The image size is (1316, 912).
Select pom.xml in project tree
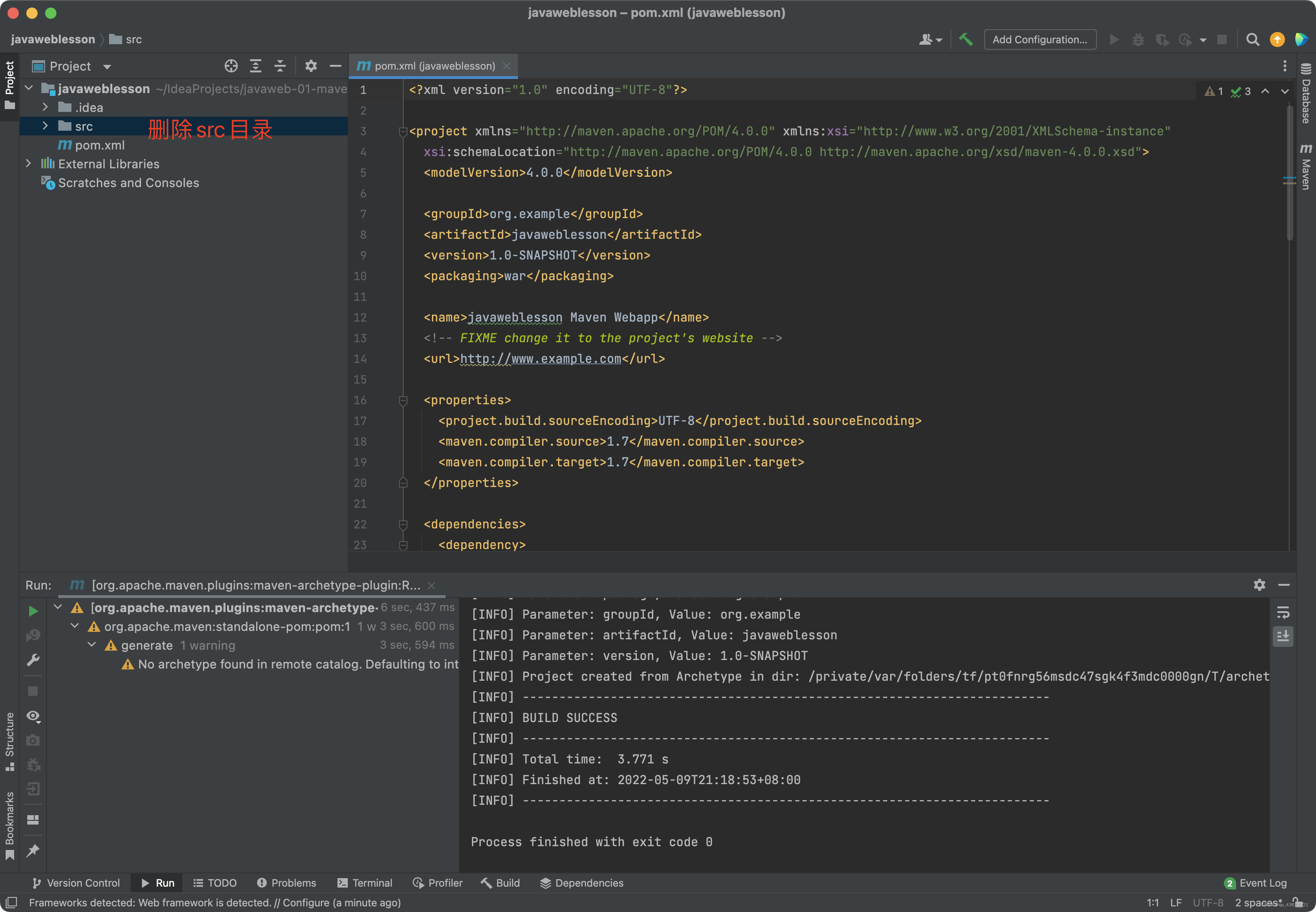91,145
